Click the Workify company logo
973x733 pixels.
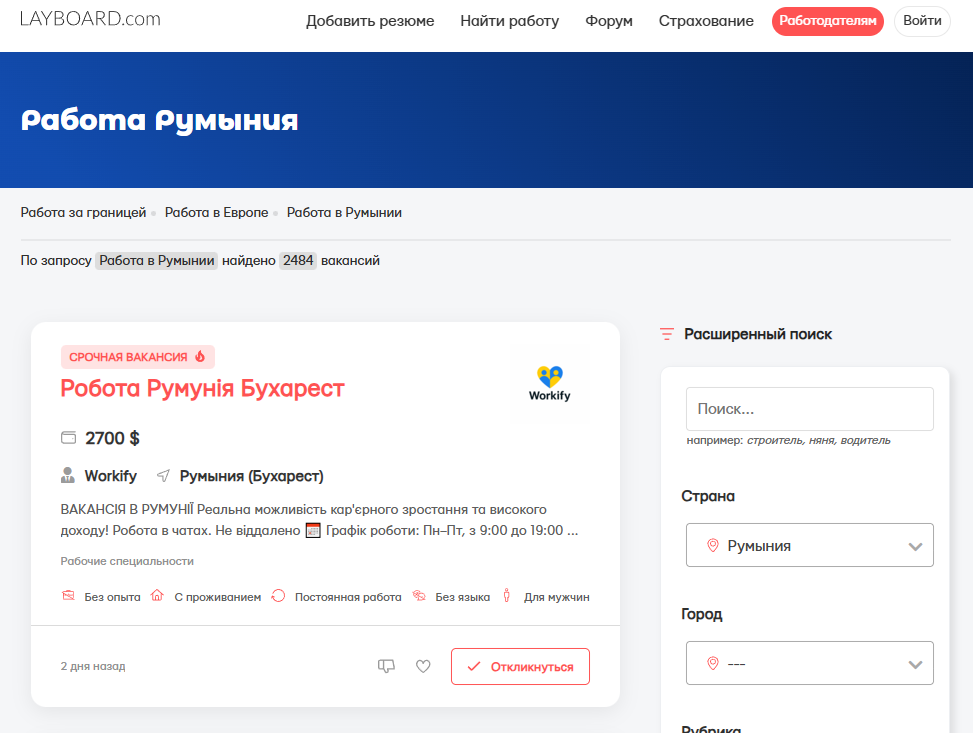point(550,384)
